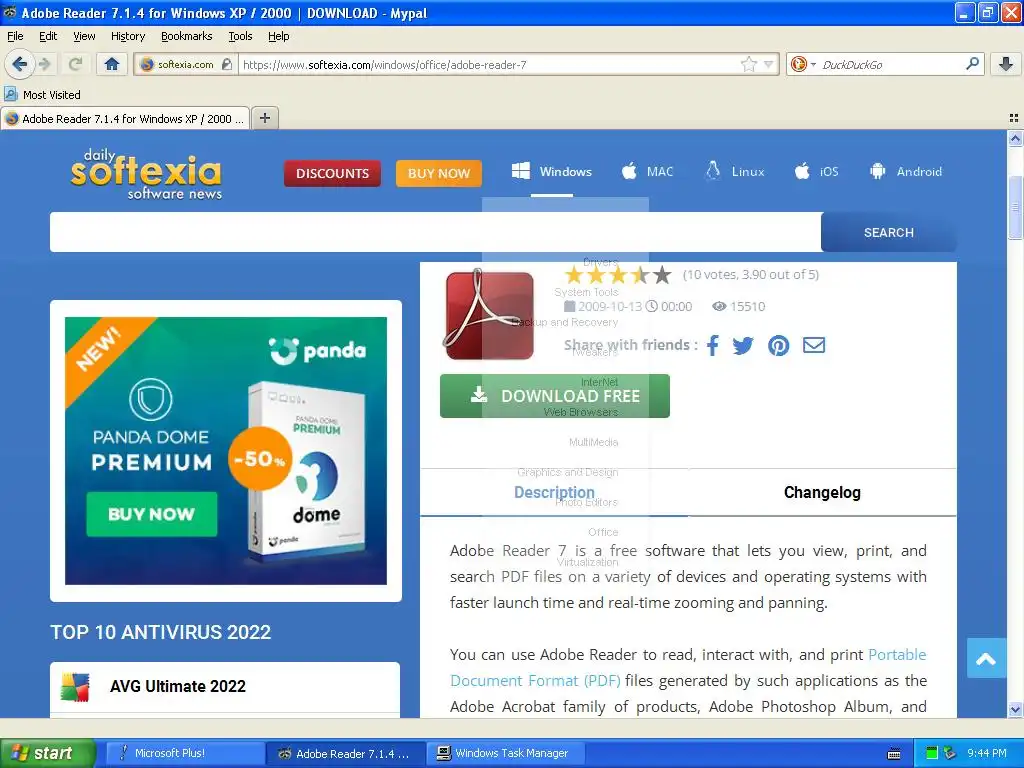Click the blue SEARCH button

(x=889, y=232)
